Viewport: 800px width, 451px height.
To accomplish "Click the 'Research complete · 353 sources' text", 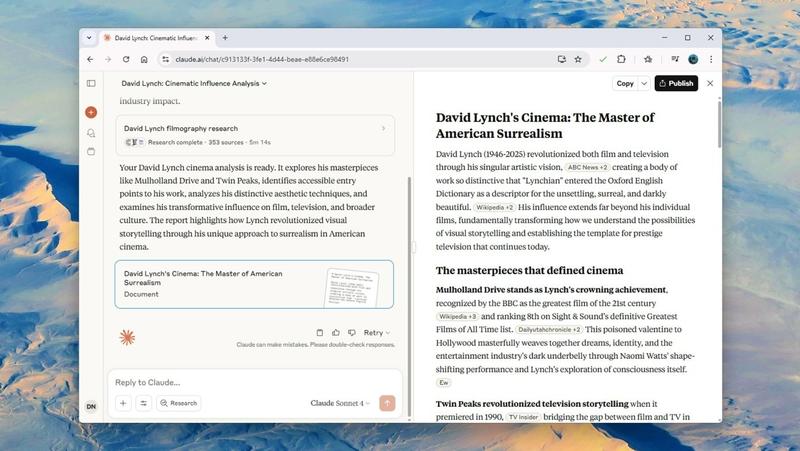I will coord(195,142).
